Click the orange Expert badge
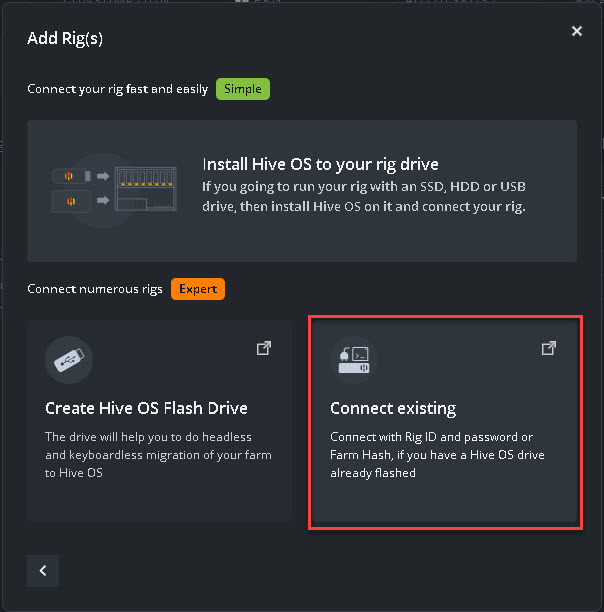Image resolution: width=604 pixels, height=612 pixels. [x=198, y=289]
